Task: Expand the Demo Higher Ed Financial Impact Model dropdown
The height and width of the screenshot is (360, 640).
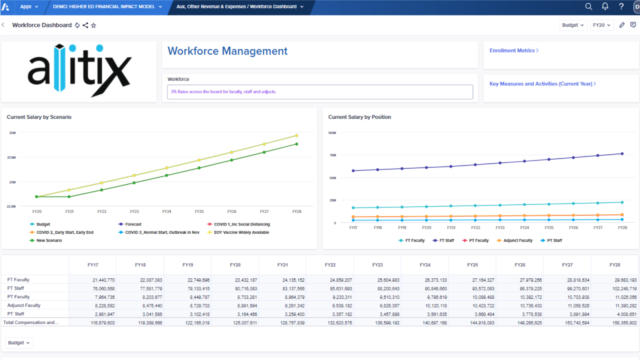Action: coord(107,7)
